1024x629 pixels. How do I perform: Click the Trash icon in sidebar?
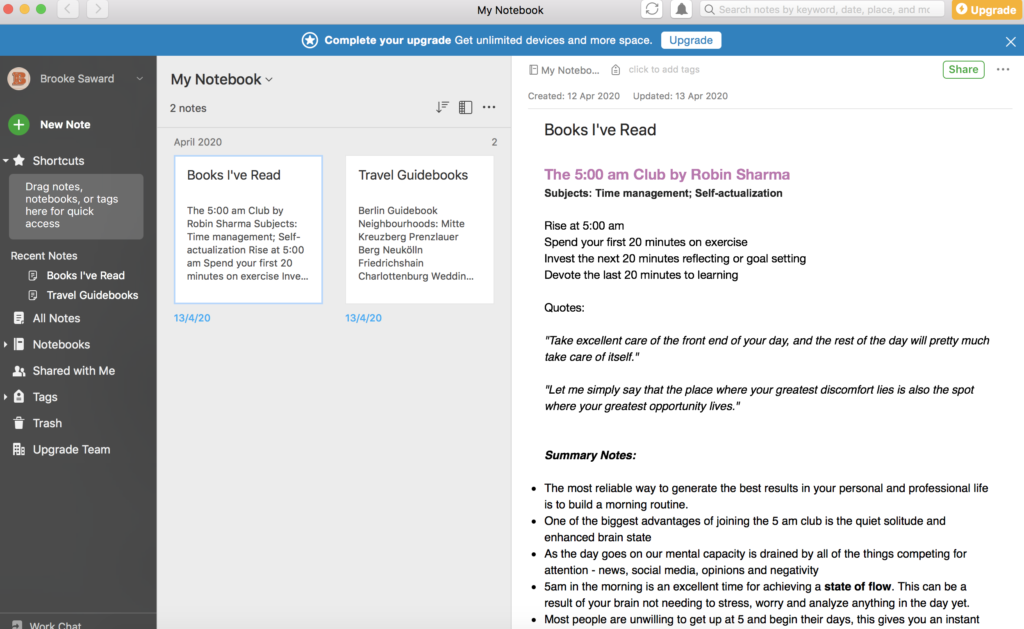tap(19, 423)
